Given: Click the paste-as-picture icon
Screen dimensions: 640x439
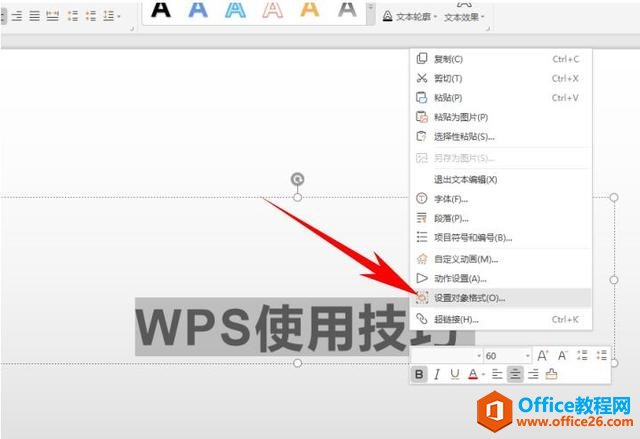Looking at the screenshot, I should (x=422, y=117).
